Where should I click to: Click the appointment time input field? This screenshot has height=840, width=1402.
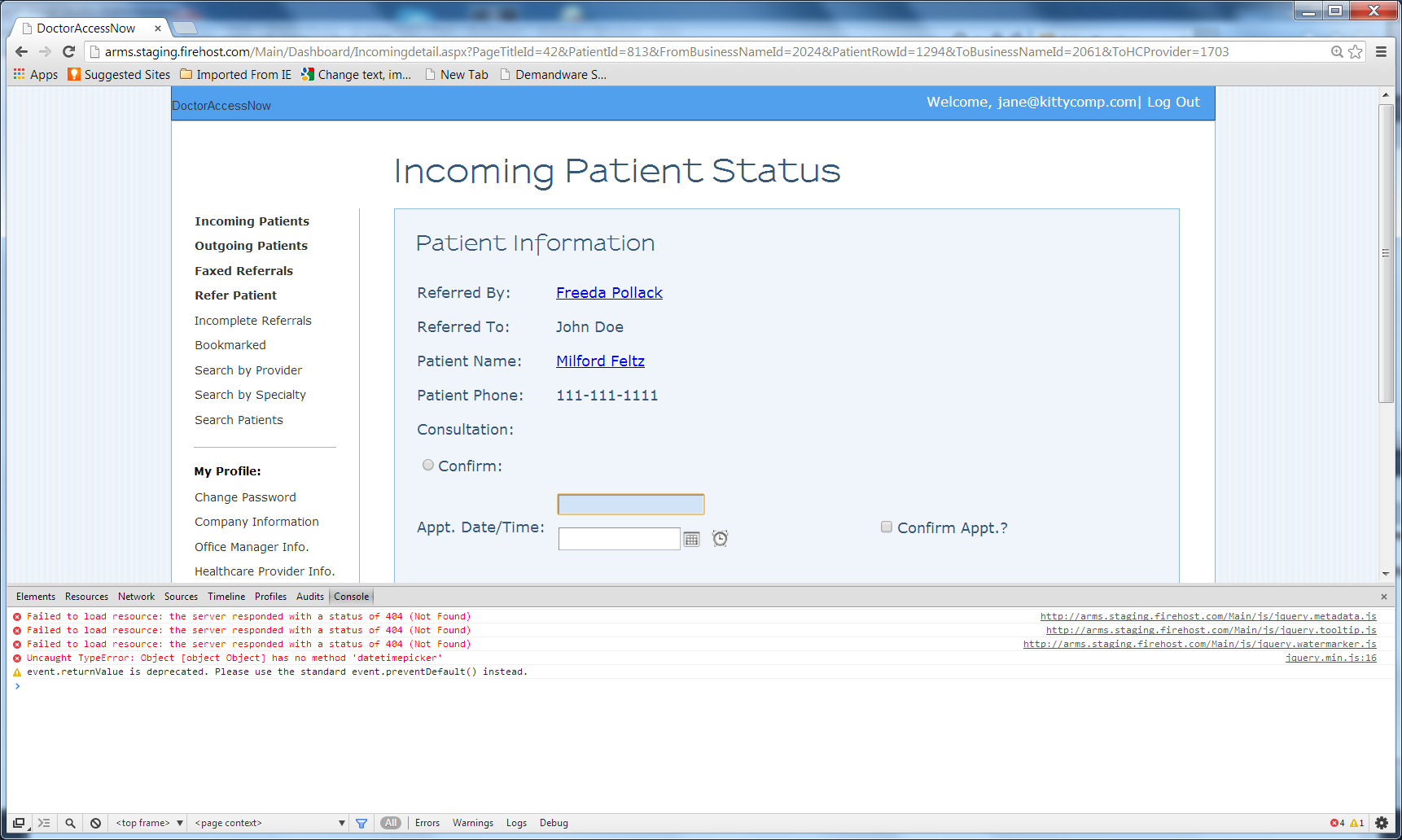tap(619, 539)
